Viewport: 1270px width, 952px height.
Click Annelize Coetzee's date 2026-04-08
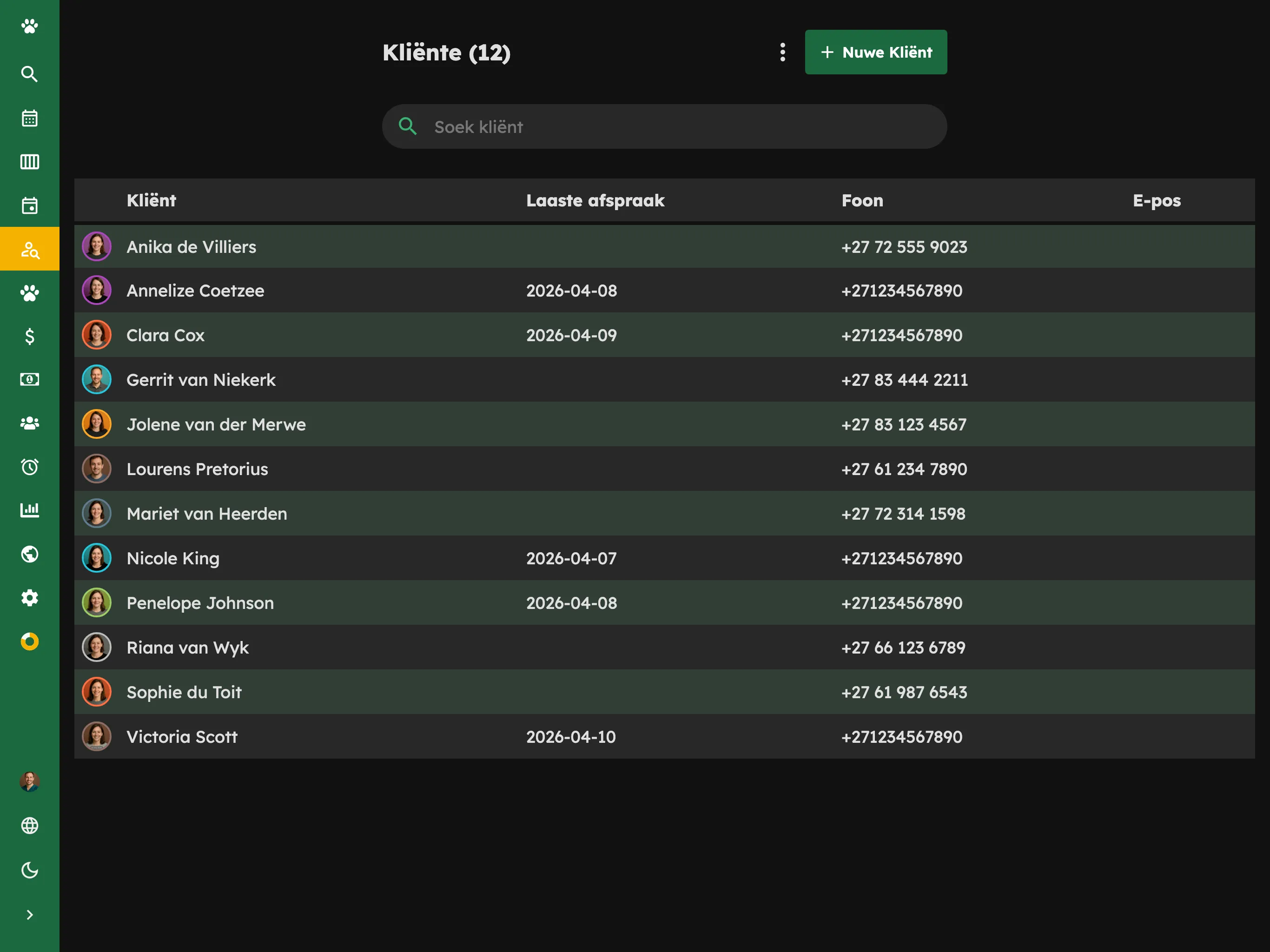coord(571,291)
